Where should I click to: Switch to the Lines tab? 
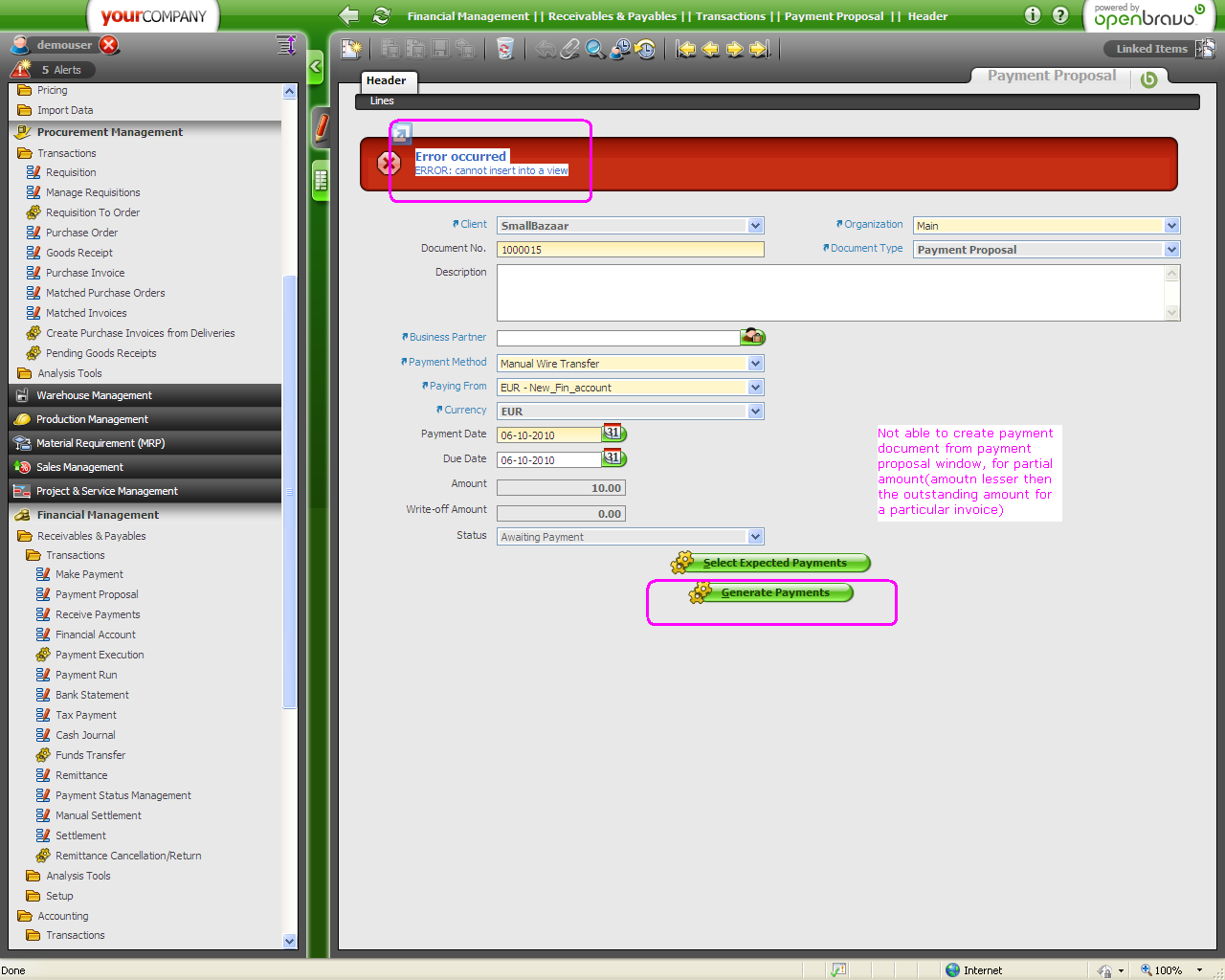pos(382,100)
